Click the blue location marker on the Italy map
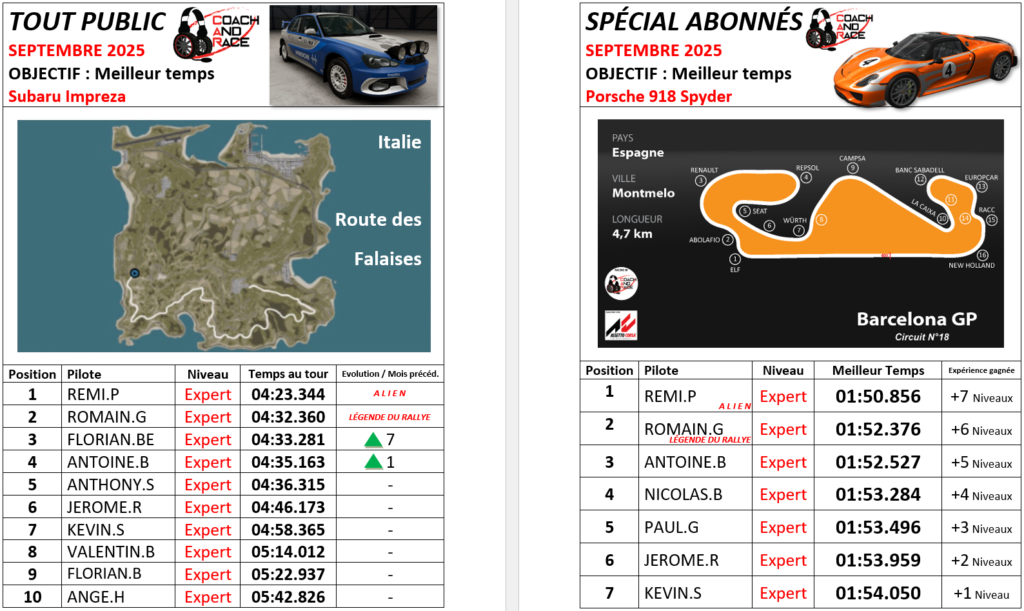This screenshot has width=1024, height=611. pos(133,272)
